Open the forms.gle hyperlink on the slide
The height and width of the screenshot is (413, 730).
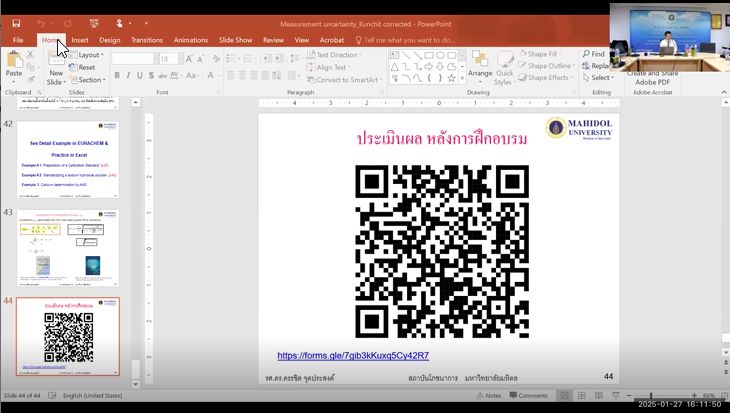pos(353,356)
